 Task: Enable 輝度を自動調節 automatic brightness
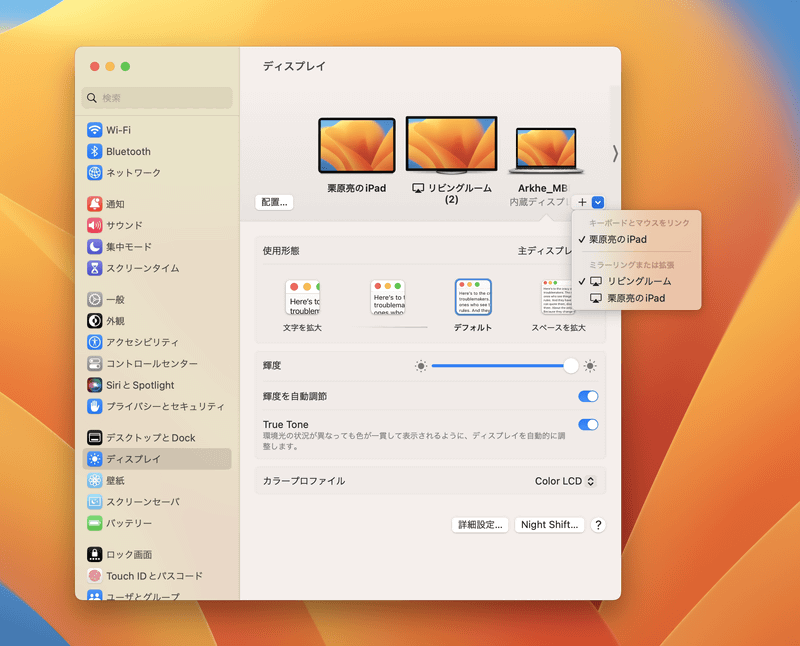point(590,396)
